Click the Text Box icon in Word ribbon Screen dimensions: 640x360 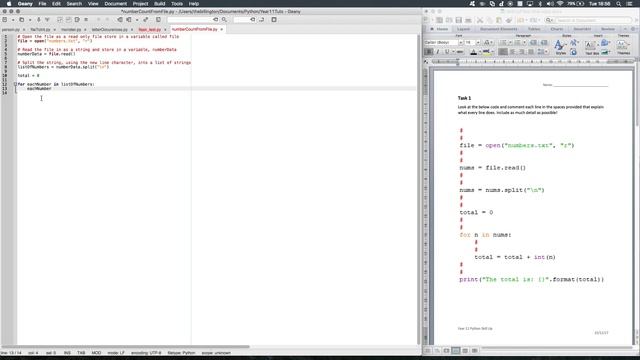[x=590, y=45]
